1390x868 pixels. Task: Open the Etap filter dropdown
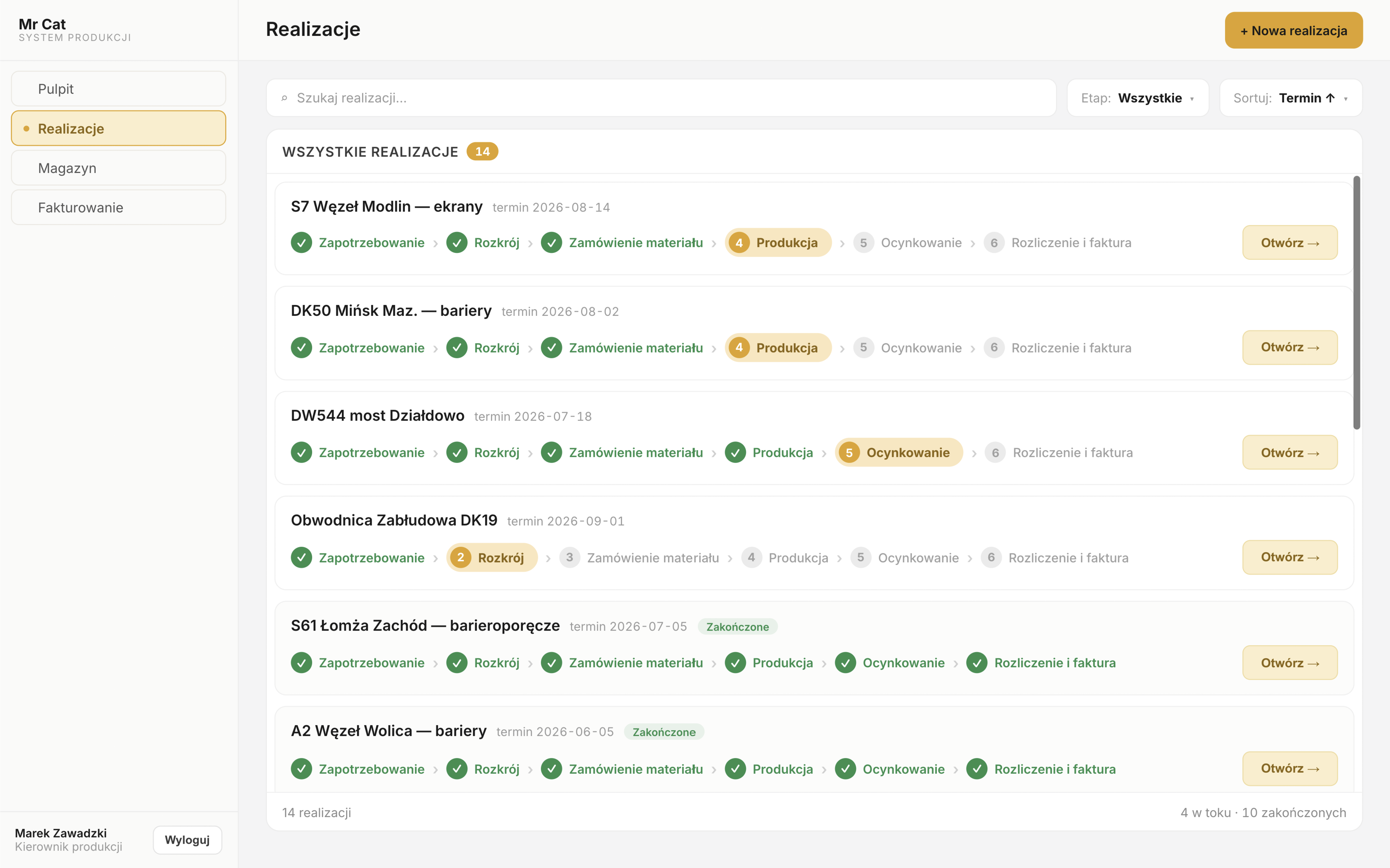point(1137,98)
